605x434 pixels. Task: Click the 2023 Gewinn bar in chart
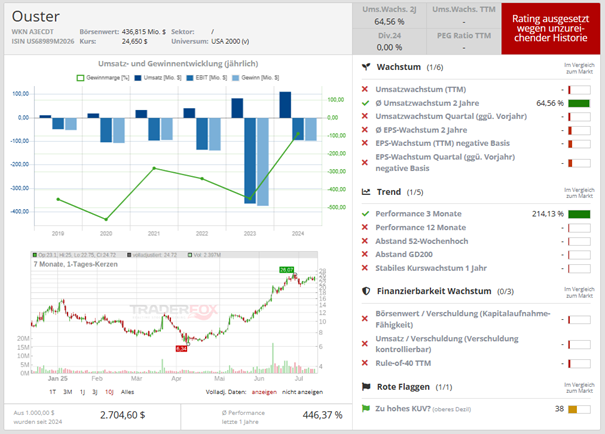263,162
